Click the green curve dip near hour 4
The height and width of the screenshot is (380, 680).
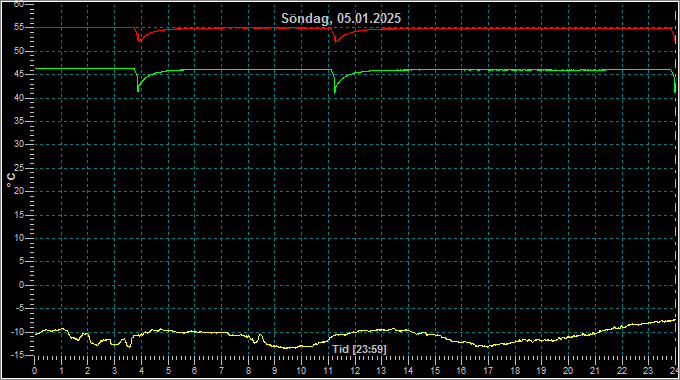coord(138,89)
